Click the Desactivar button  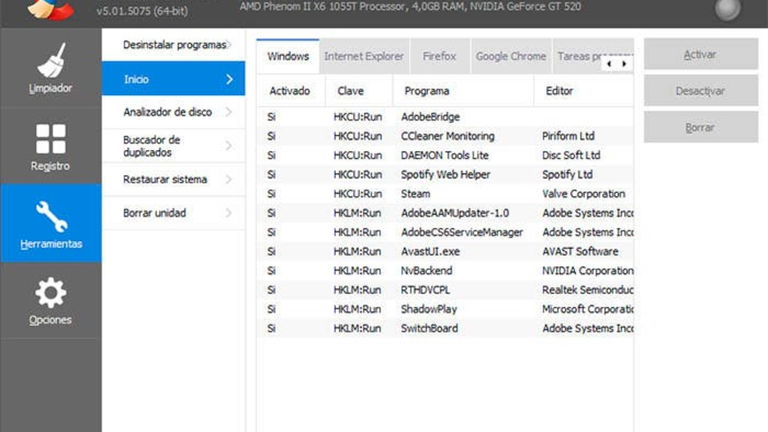click(700, 91)
